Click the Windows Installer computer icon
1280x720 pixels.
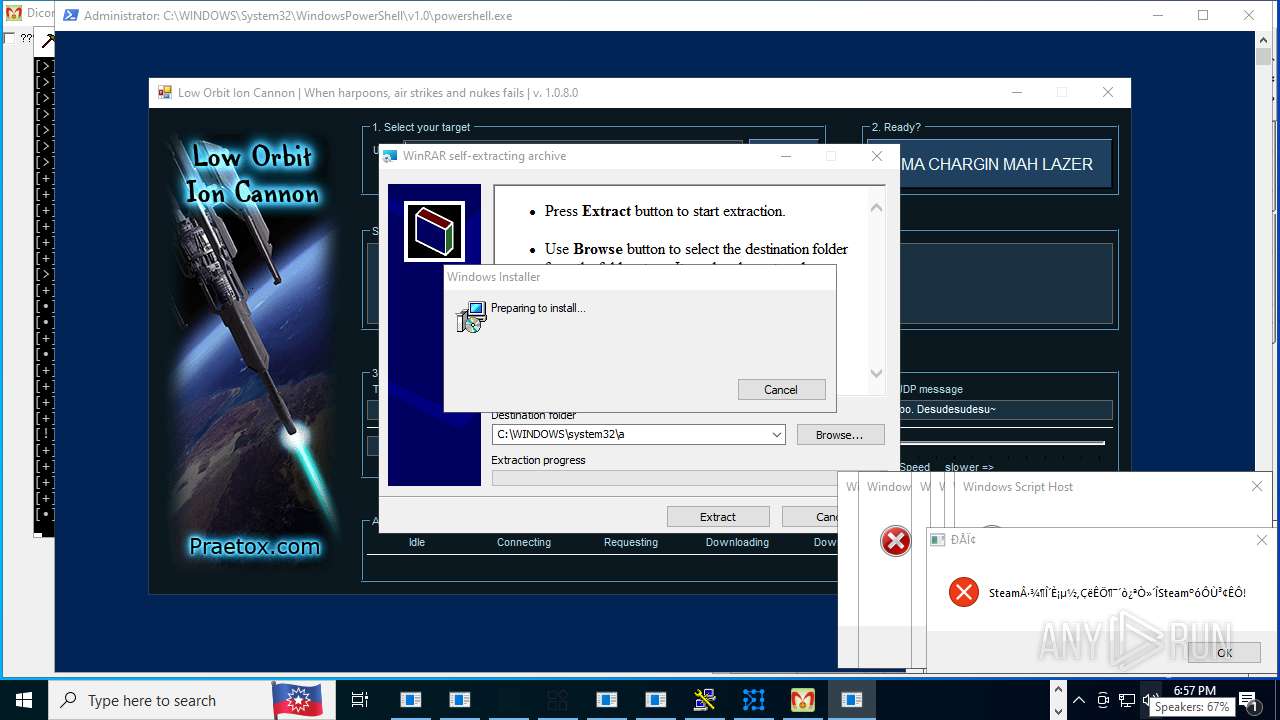(471, 317)
